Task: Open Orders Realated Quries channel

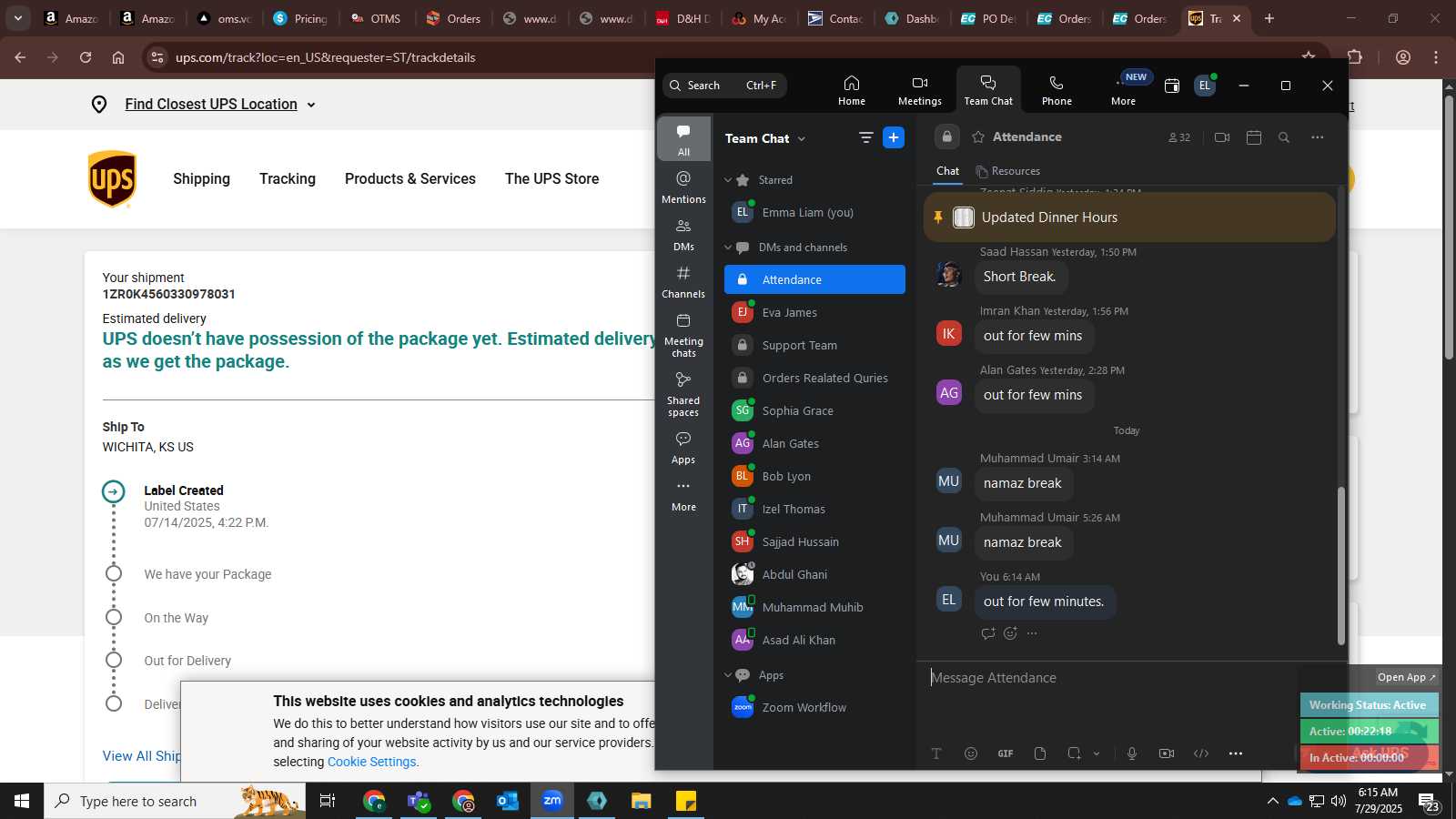Action: 814,378
